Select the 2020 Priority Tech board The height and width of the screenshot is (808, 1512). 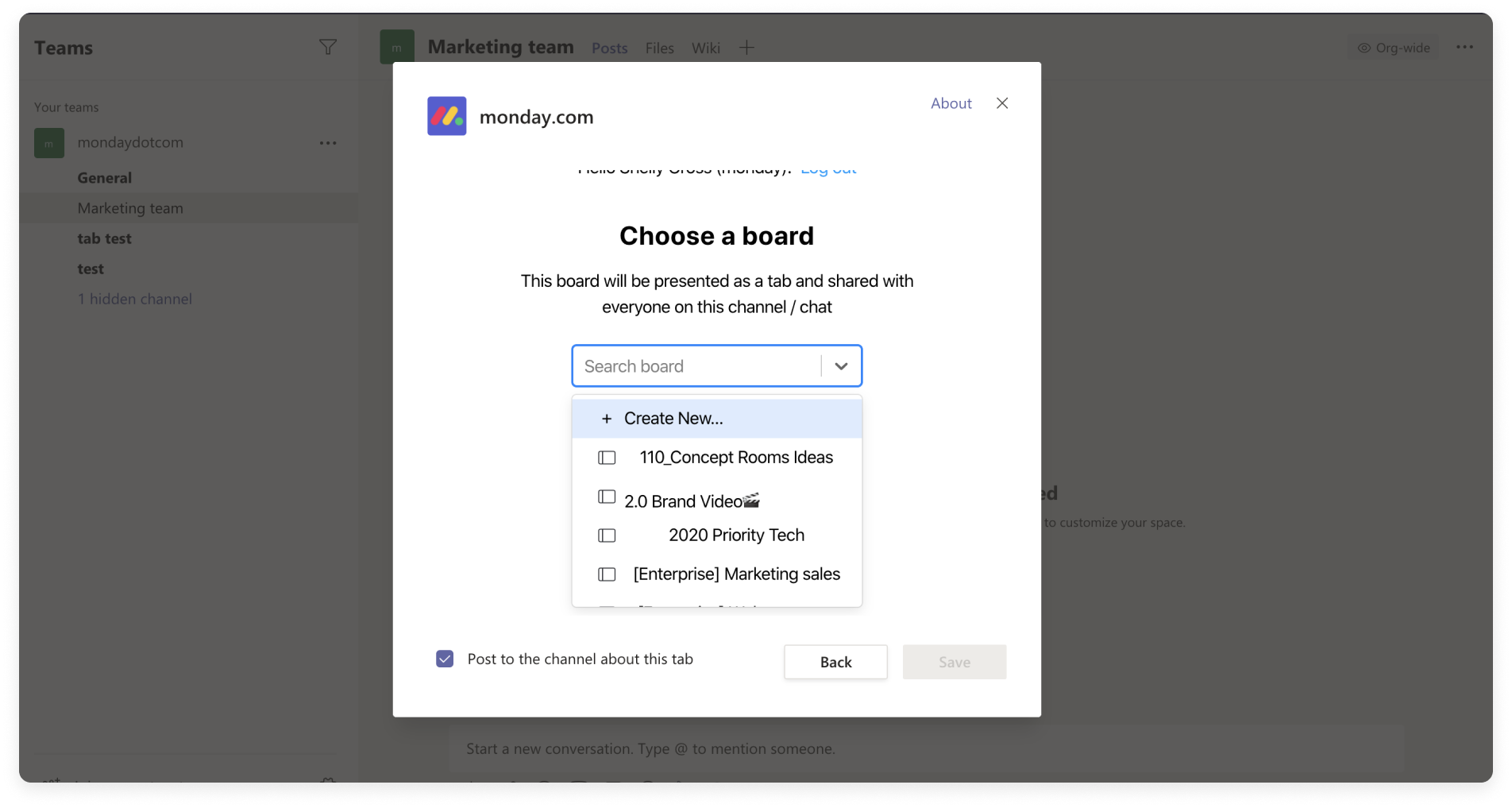(x=735, y=535)
